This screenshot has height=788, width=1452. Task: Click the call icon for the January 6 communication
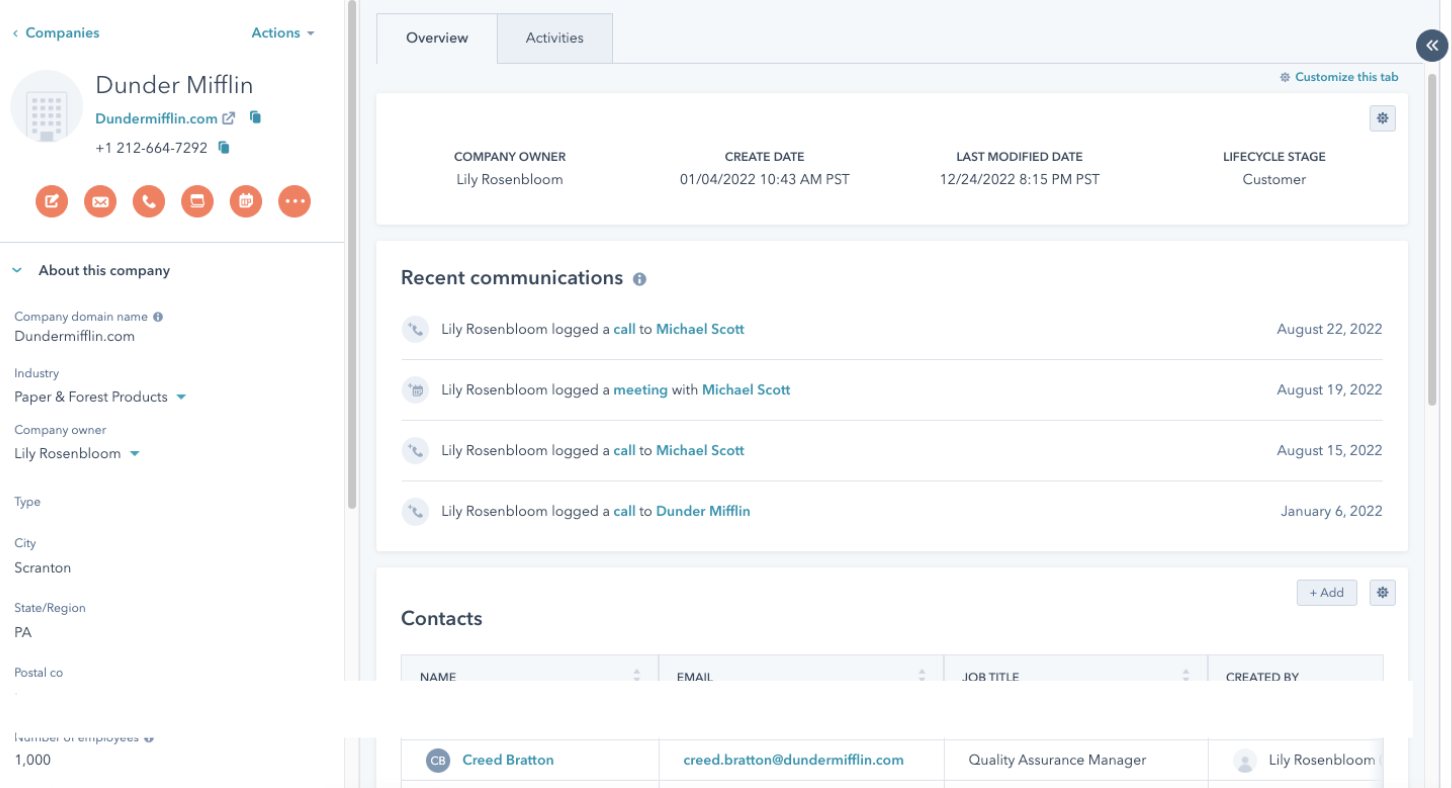tap(415, 512)
